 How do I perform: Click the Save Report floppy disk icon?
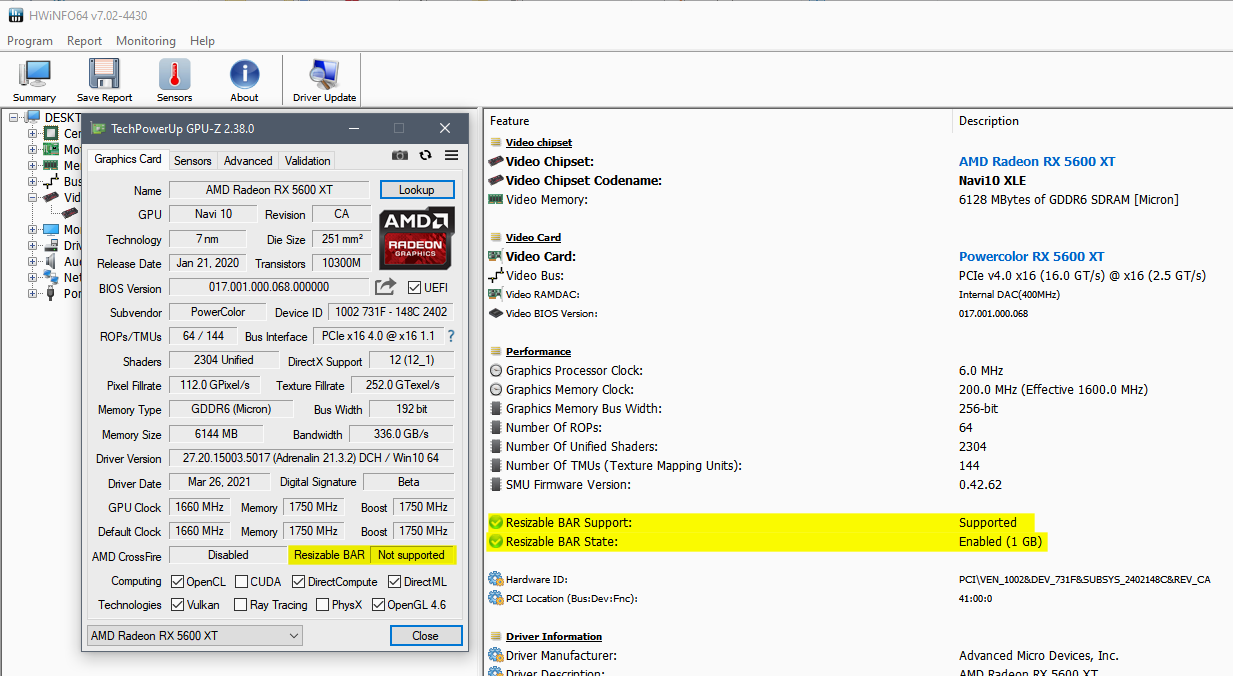point(104,75)
